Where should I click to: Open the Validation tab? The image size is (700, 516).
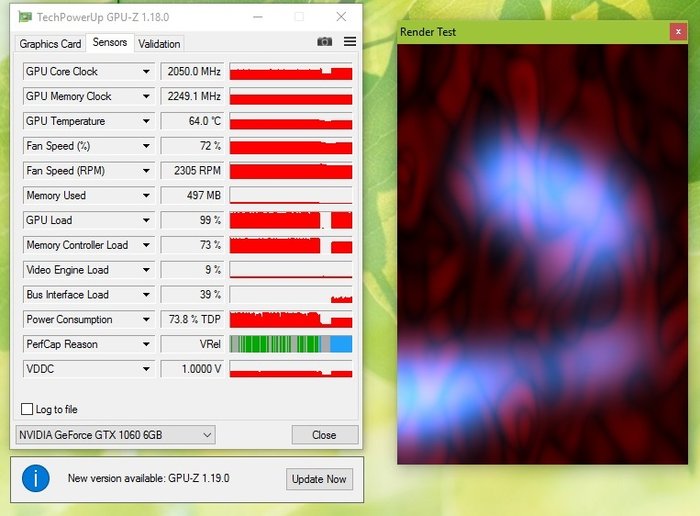click(x=159, y=44)
